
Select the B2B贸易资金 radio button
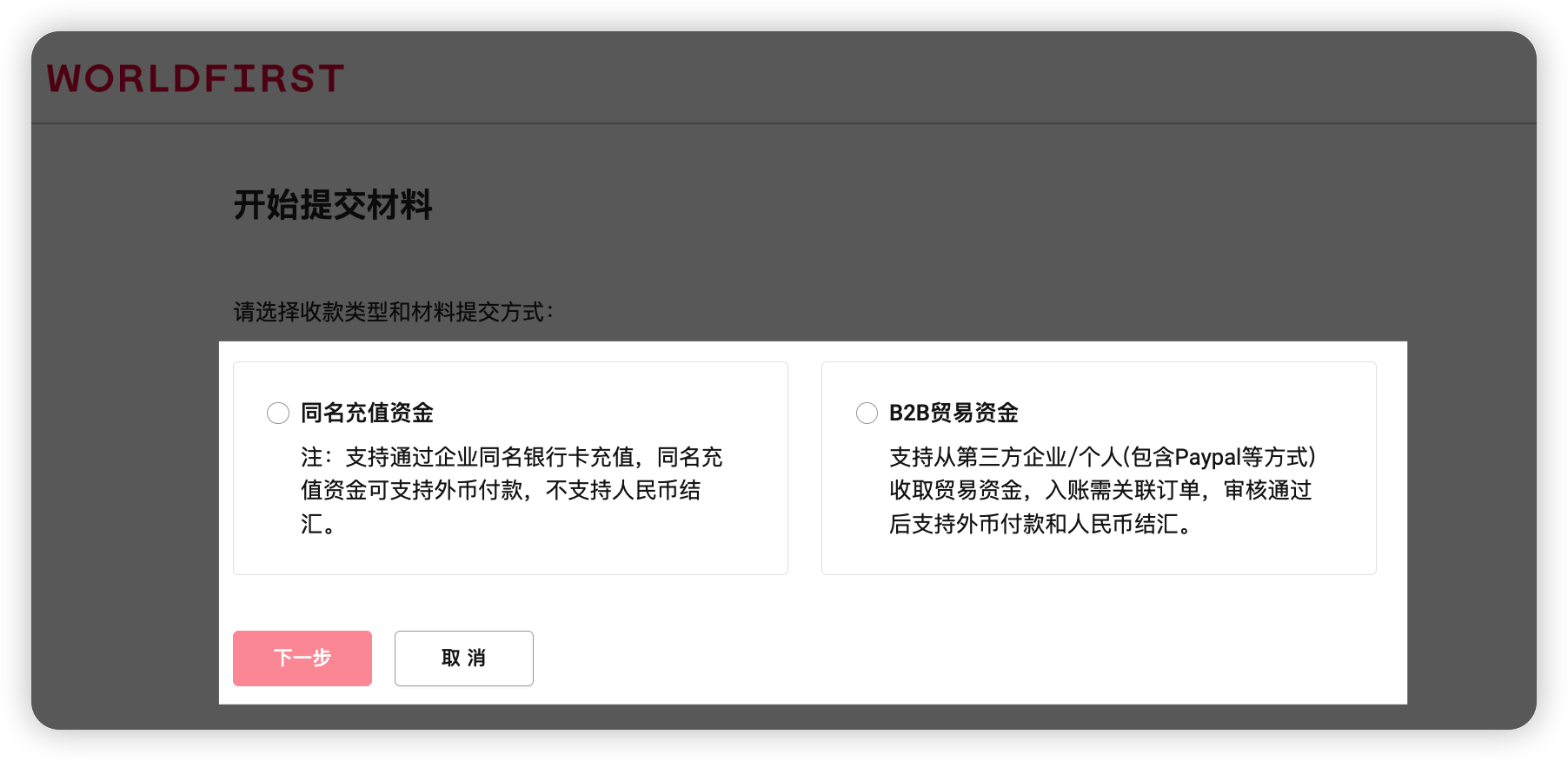click(x=867, y=413)
